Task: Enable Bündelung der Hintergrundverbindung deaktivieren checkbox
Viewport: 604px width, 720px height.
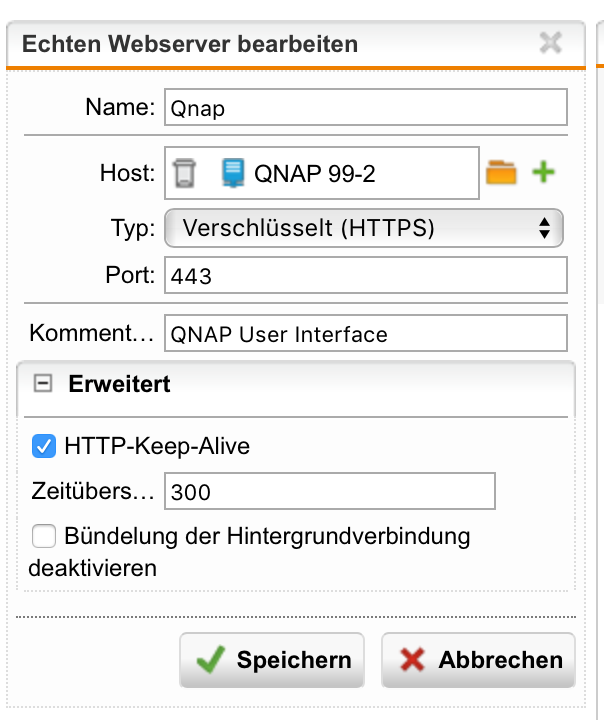Action: (44, 537)
